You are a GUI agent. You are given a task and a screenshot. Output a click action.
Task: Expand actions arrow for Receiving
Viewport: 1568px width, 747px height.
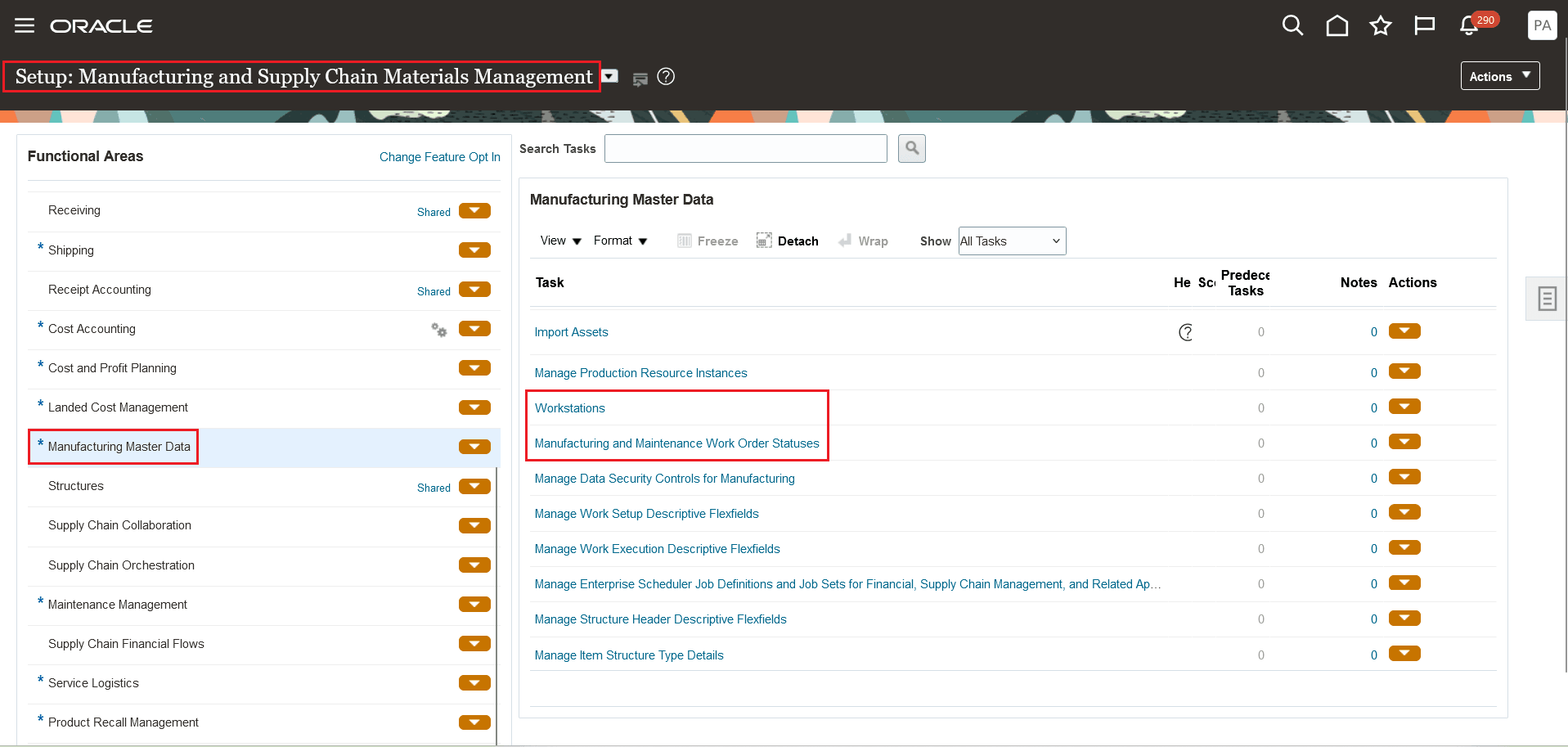click(x=474, y=211)
